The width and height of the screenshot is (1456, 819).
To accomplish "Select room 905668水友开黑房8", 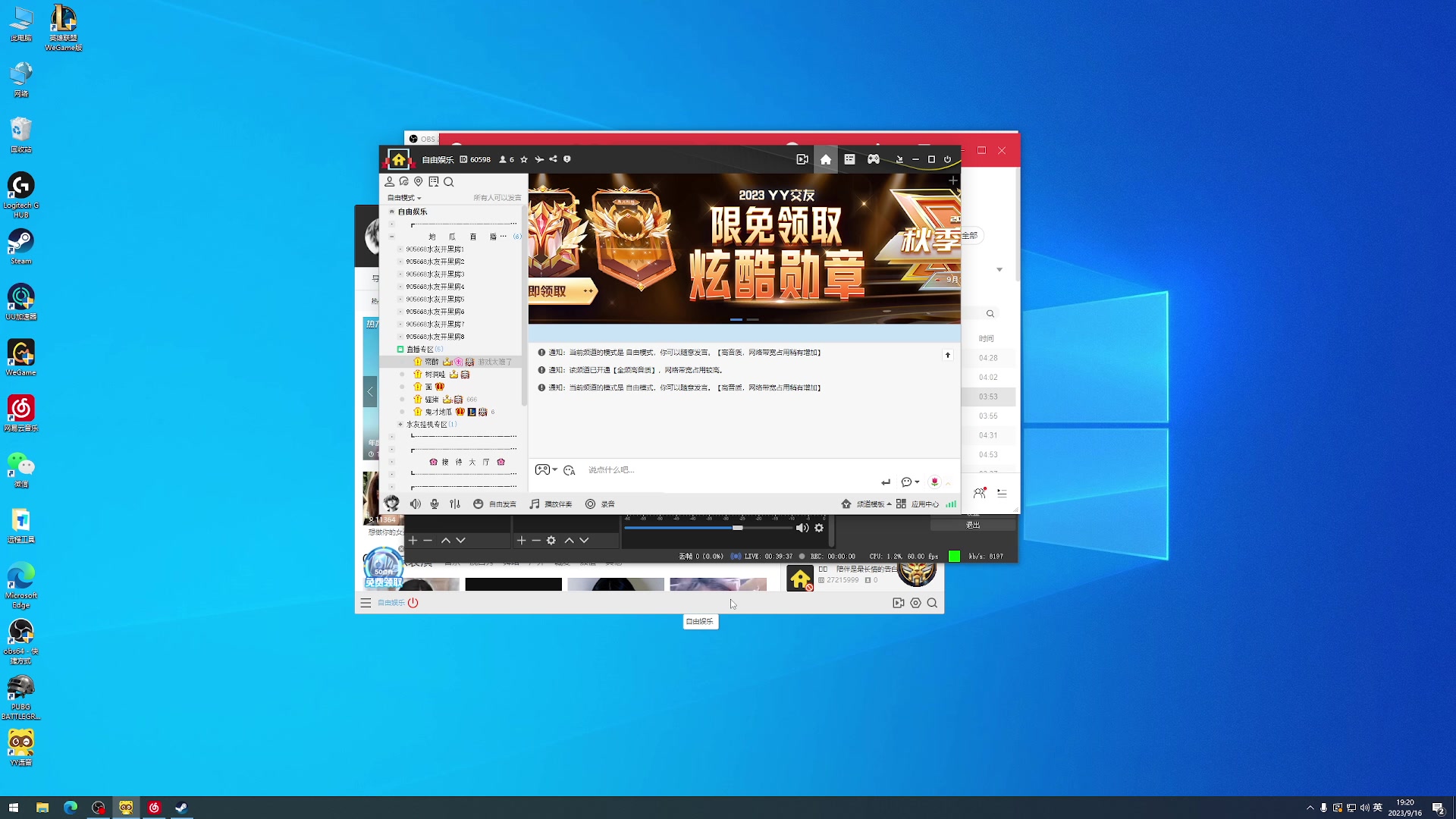I will (435, 337).
